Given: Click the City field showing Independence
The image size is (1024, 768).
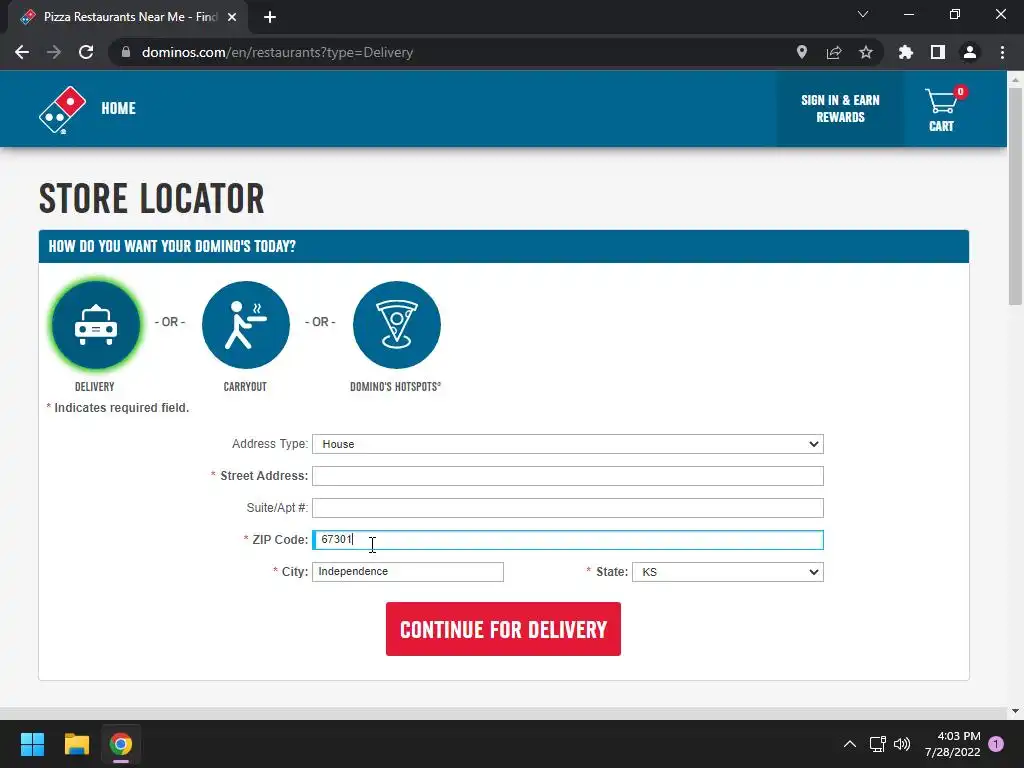Looking at the screenshot, I should point(408,572).
